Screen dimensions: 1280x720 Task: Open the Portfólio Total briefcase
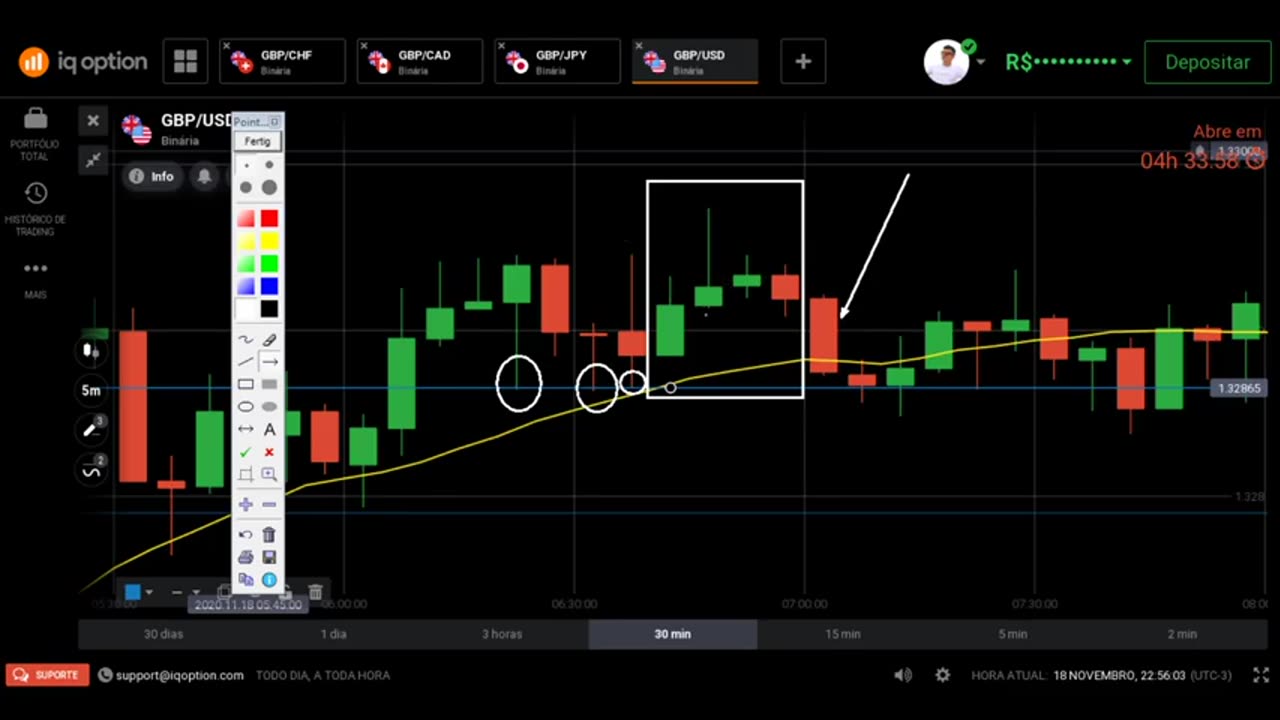pos(35,118)
